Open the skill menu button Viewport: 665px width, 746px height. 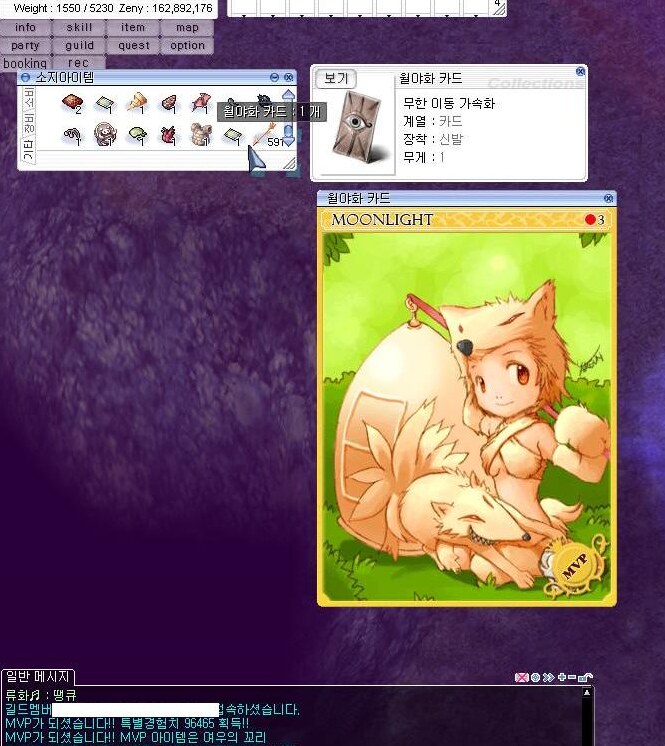79,28
